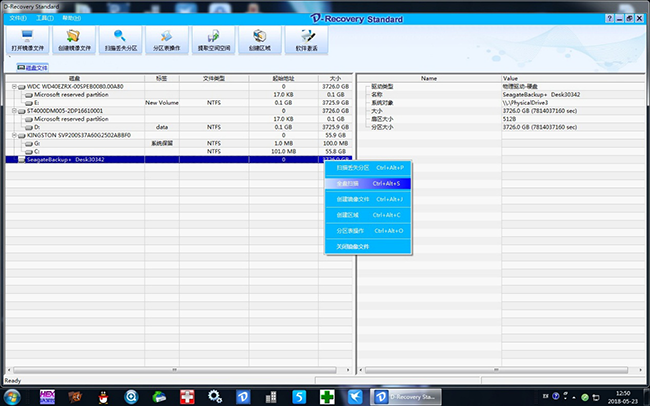Click the D-Recovery Sta... taskbar button
This screenshot has height=406, width=650.
tap(406, 397)
